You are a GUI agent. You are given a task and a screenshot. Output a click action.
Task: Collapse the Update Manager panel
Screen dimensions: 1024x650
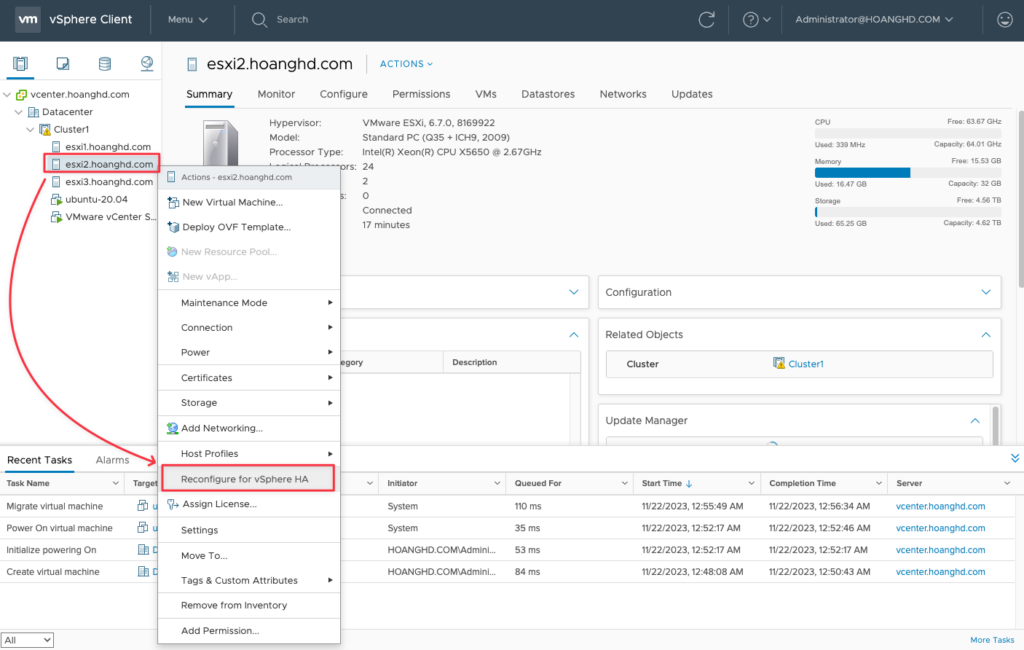[x=975, y=421]
